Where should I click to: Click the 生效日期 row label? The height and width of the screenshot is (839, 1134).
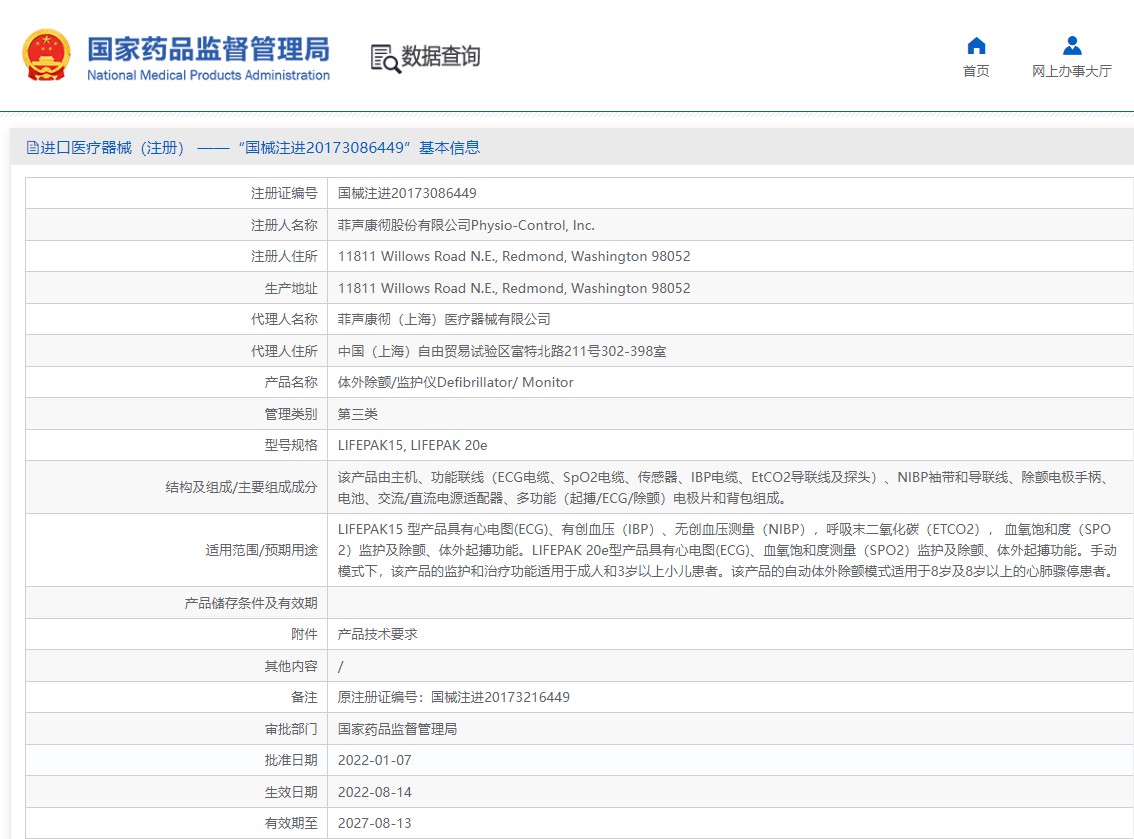pos(291,792)
